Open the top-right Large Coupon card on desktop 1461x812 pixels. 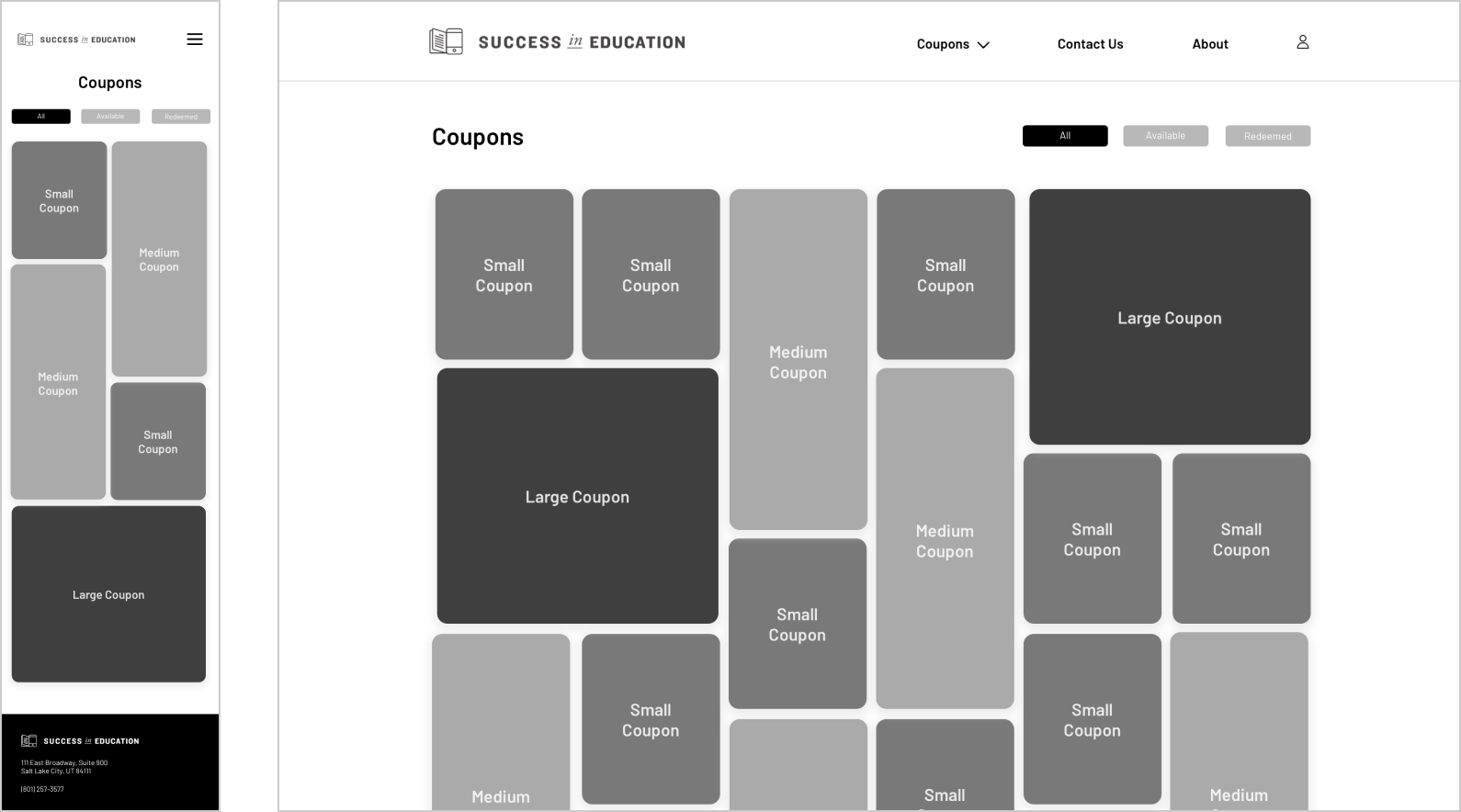click(x=1170, y=317)
